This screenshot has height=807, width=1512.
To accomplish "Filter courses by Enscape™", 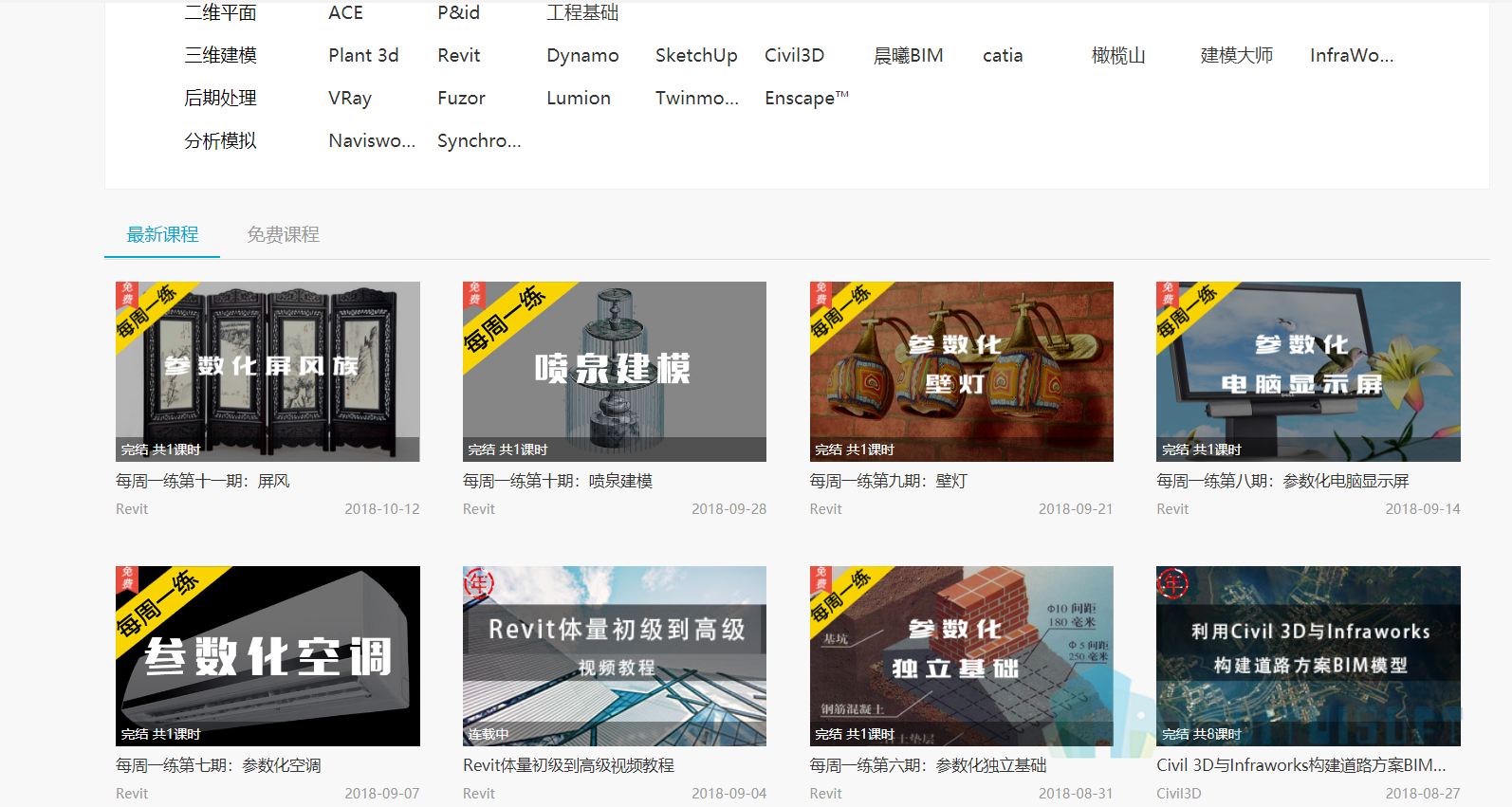I will click(x=806, y=98).
